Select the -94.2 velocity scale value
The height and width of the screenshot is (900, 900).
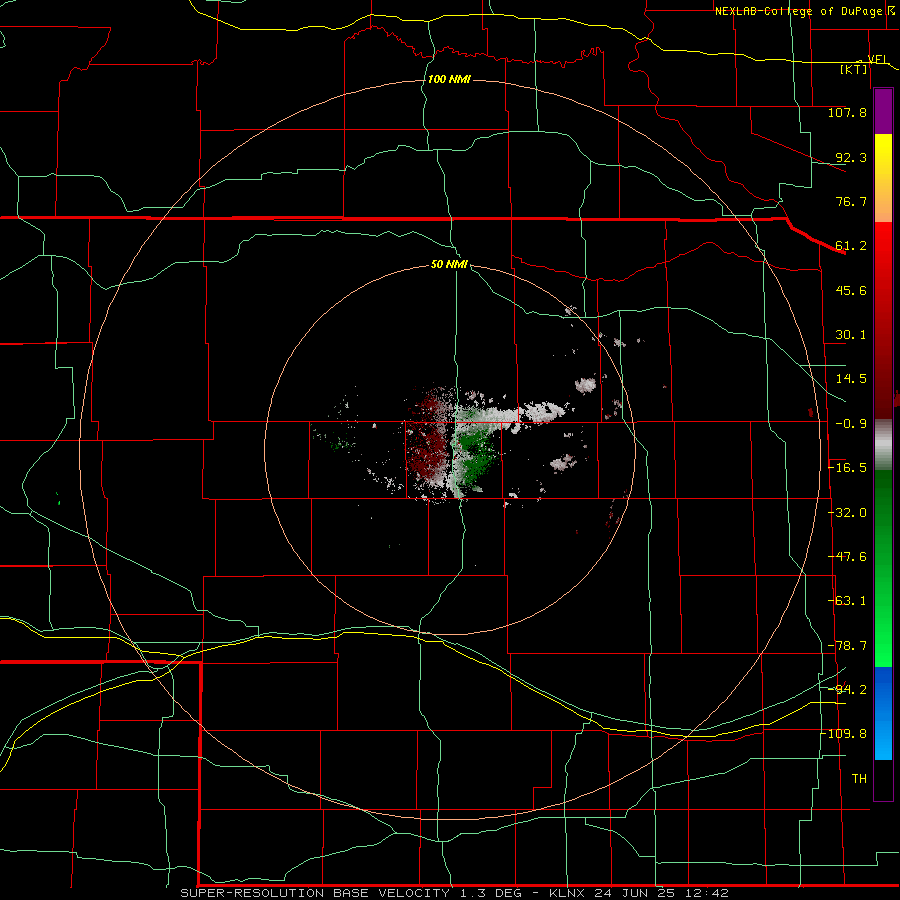[847, 689]
